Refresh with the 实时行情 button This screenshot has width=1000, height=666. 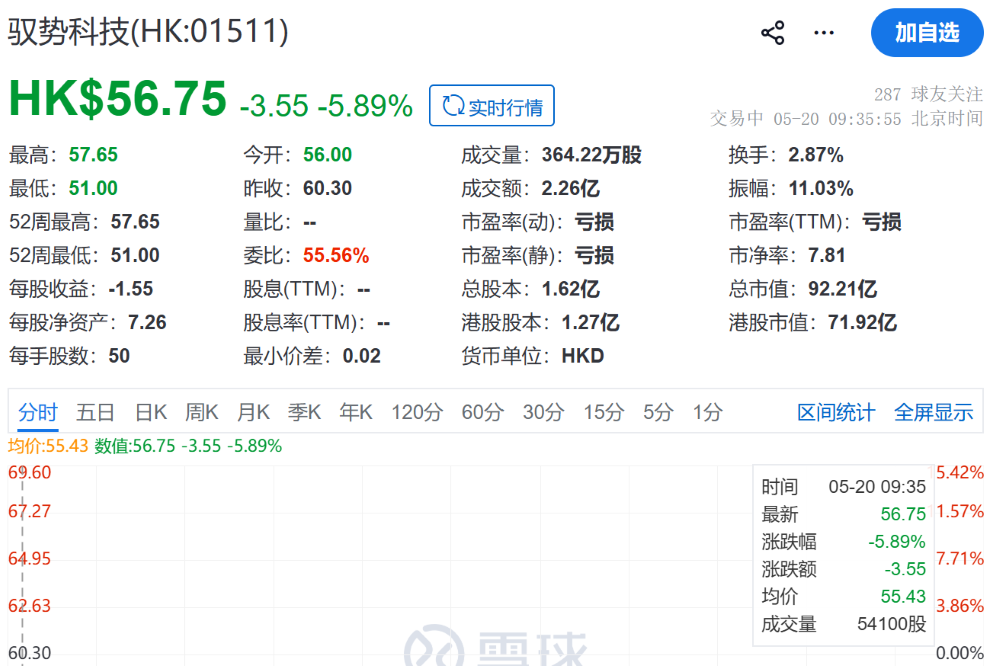pyautogui.click(x=492, y=105)
